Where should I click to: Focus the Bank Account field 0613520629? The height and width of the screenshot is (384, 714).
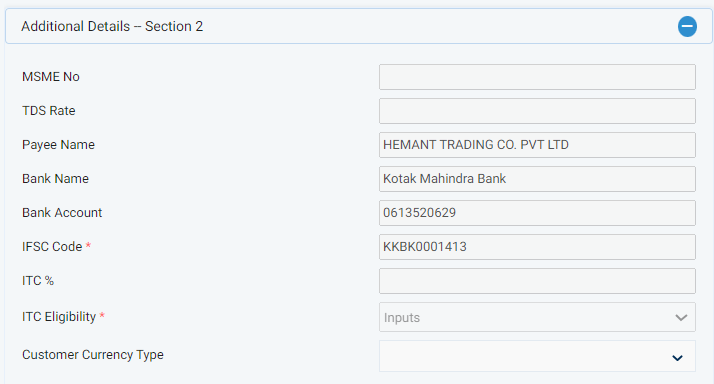[x=537, y=213]
